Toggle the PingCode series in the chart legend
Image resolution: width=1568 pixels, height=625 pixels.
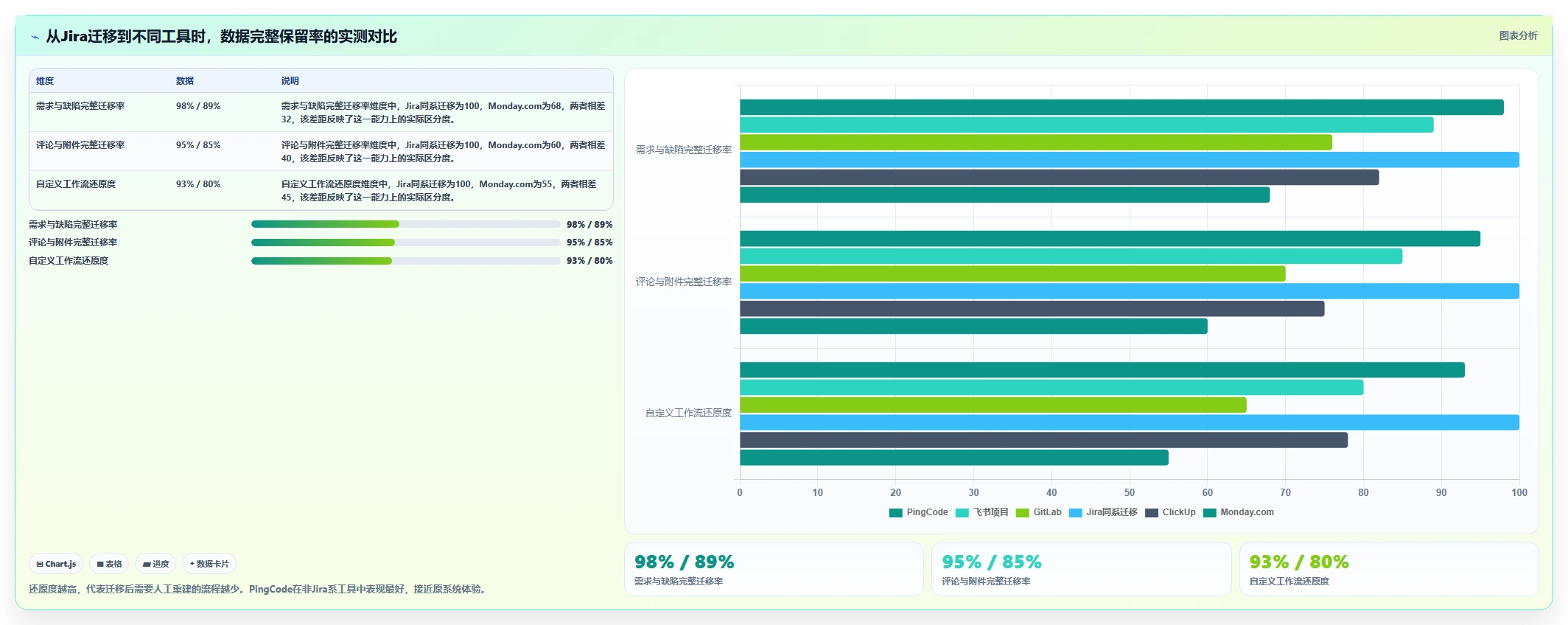tap(918, 512)
